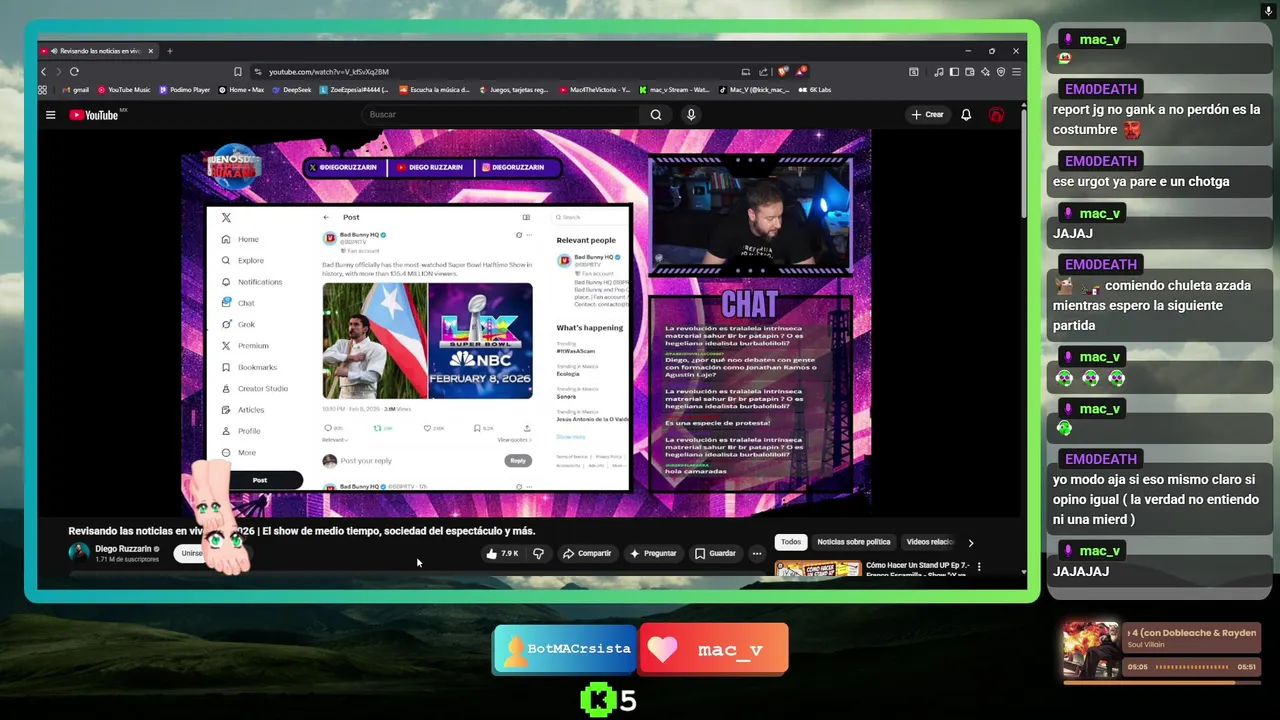The image size is (1280, 720).
Task: Select the 'Videos relacion...' chip
Action: (930, 542)
